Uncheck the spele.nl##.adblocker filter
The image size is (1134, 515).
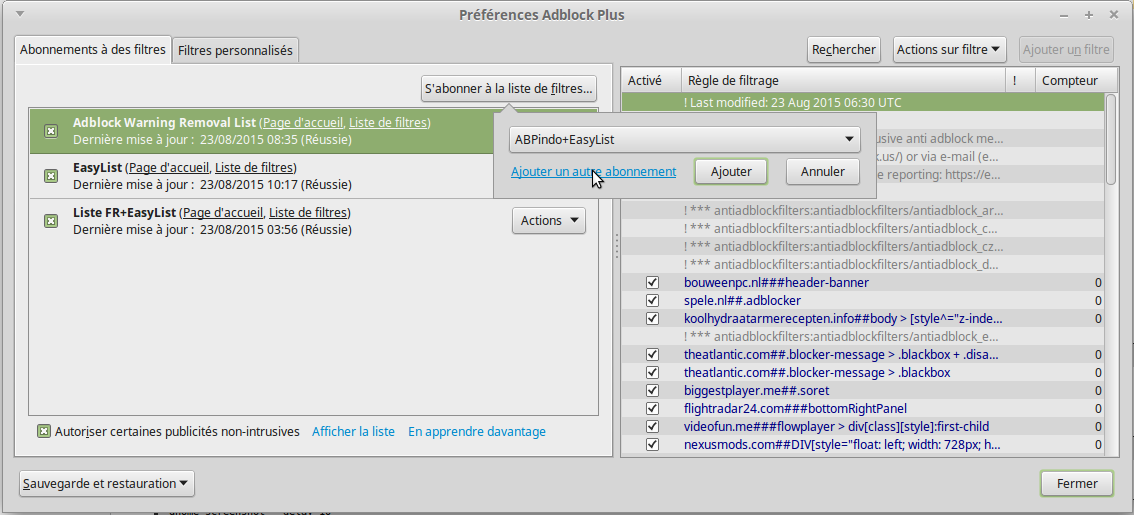point(652,300)
